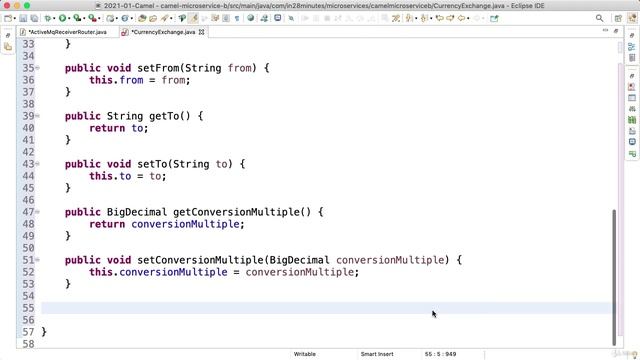Click the Save toolbar icon
Viewport: 640px width, 360px height.
pyautogui.click(x=23, y=18)
